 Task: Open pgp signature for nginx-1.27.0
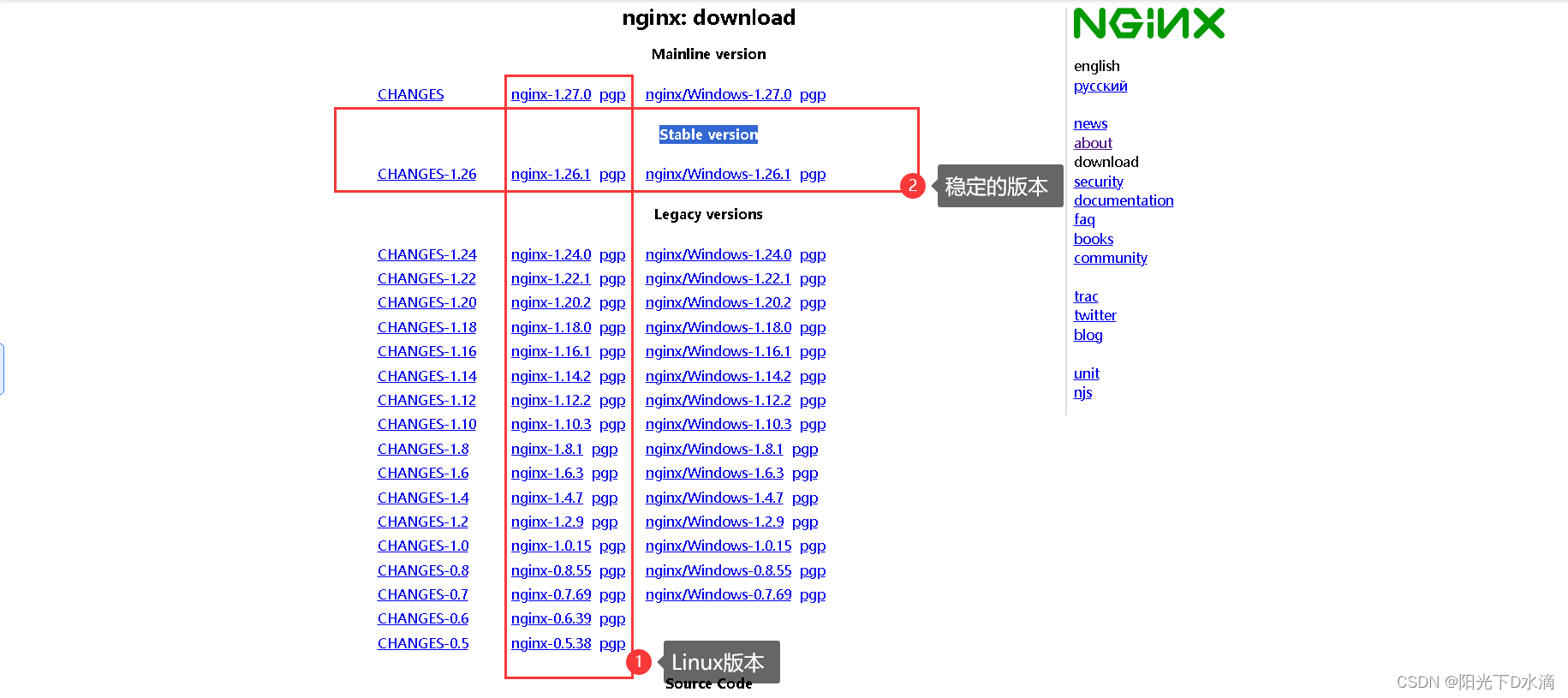tap(612, 94)
